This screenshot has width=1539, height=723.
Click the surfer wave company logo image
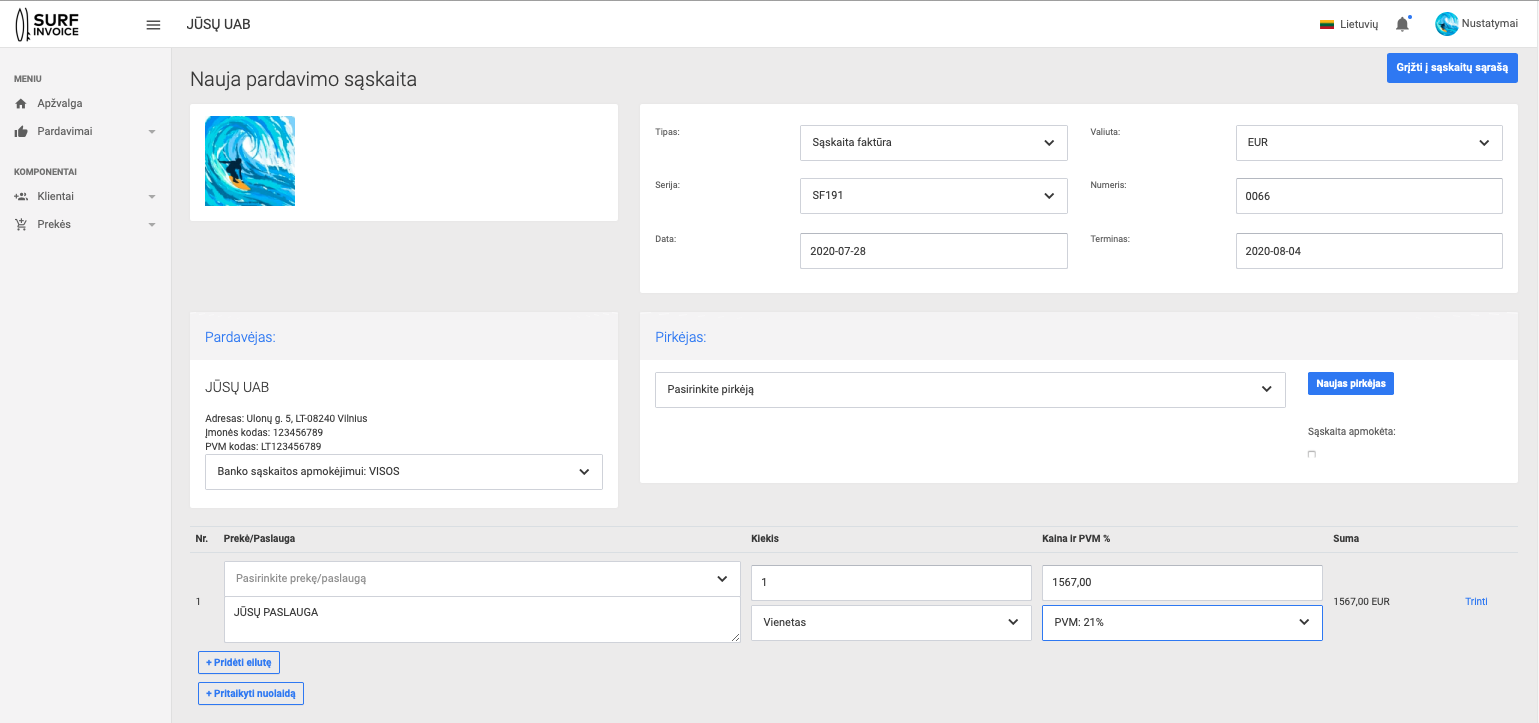pos(250,161)
